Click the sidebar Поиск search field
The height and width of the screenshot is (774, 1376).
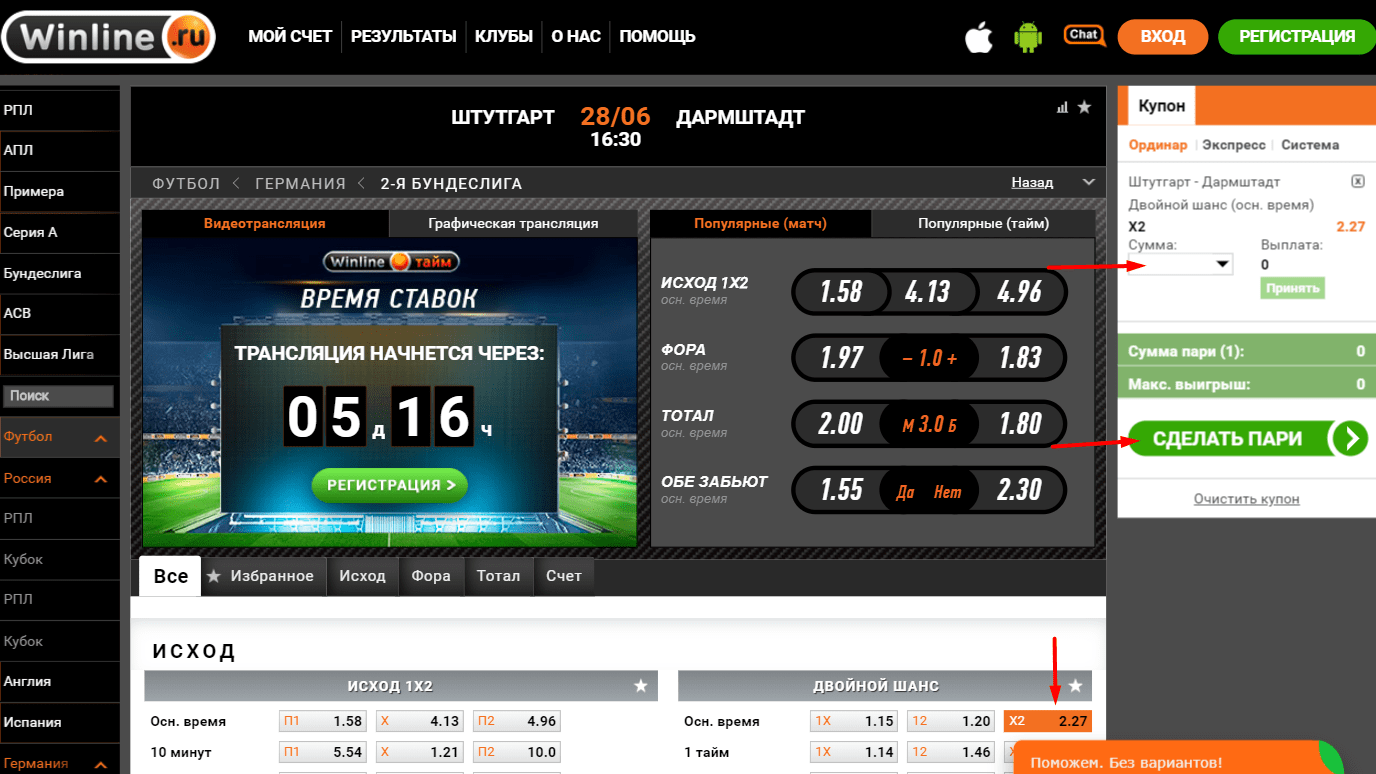point(57,396)
